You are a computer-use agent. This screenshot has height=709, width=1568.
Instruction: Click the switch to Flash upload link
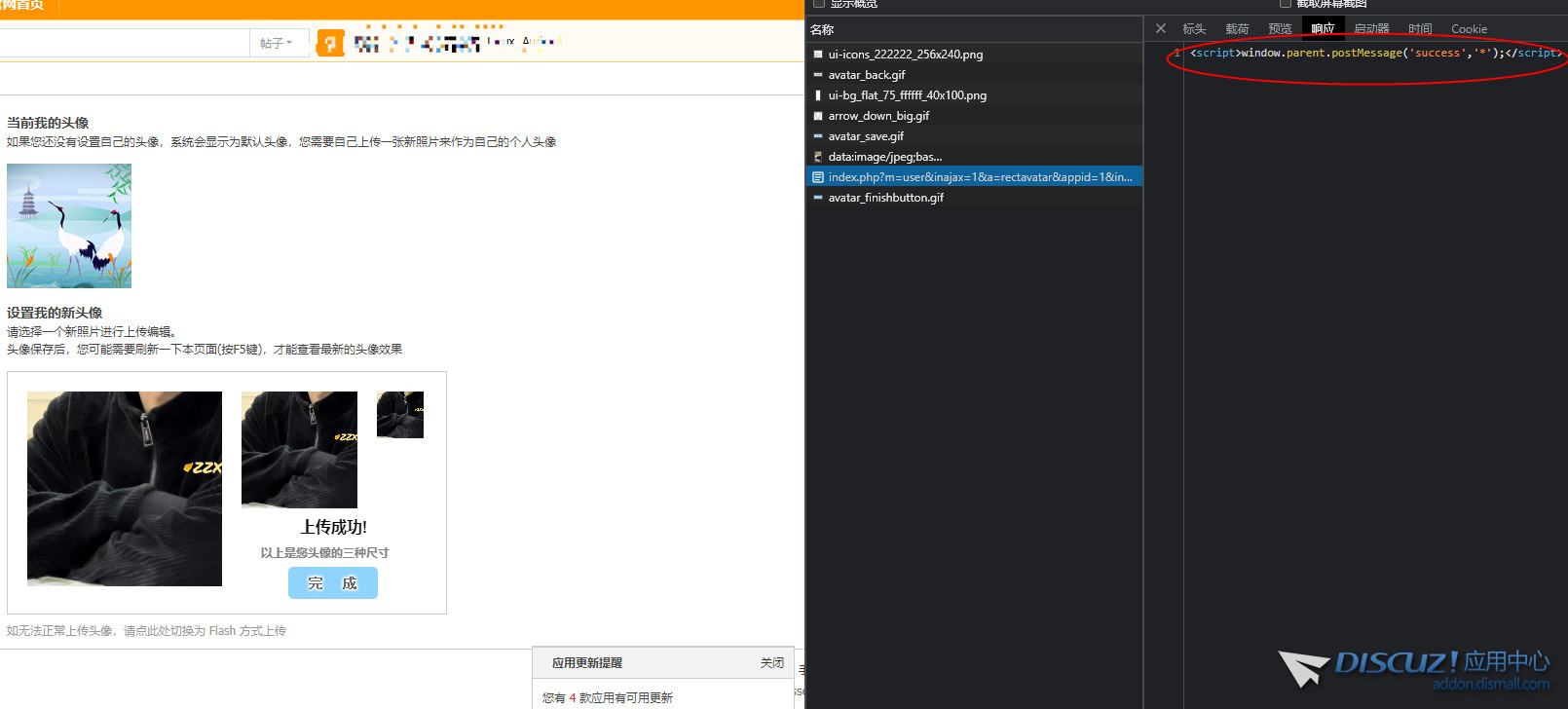pyautogui.click(x=146, y=631)
